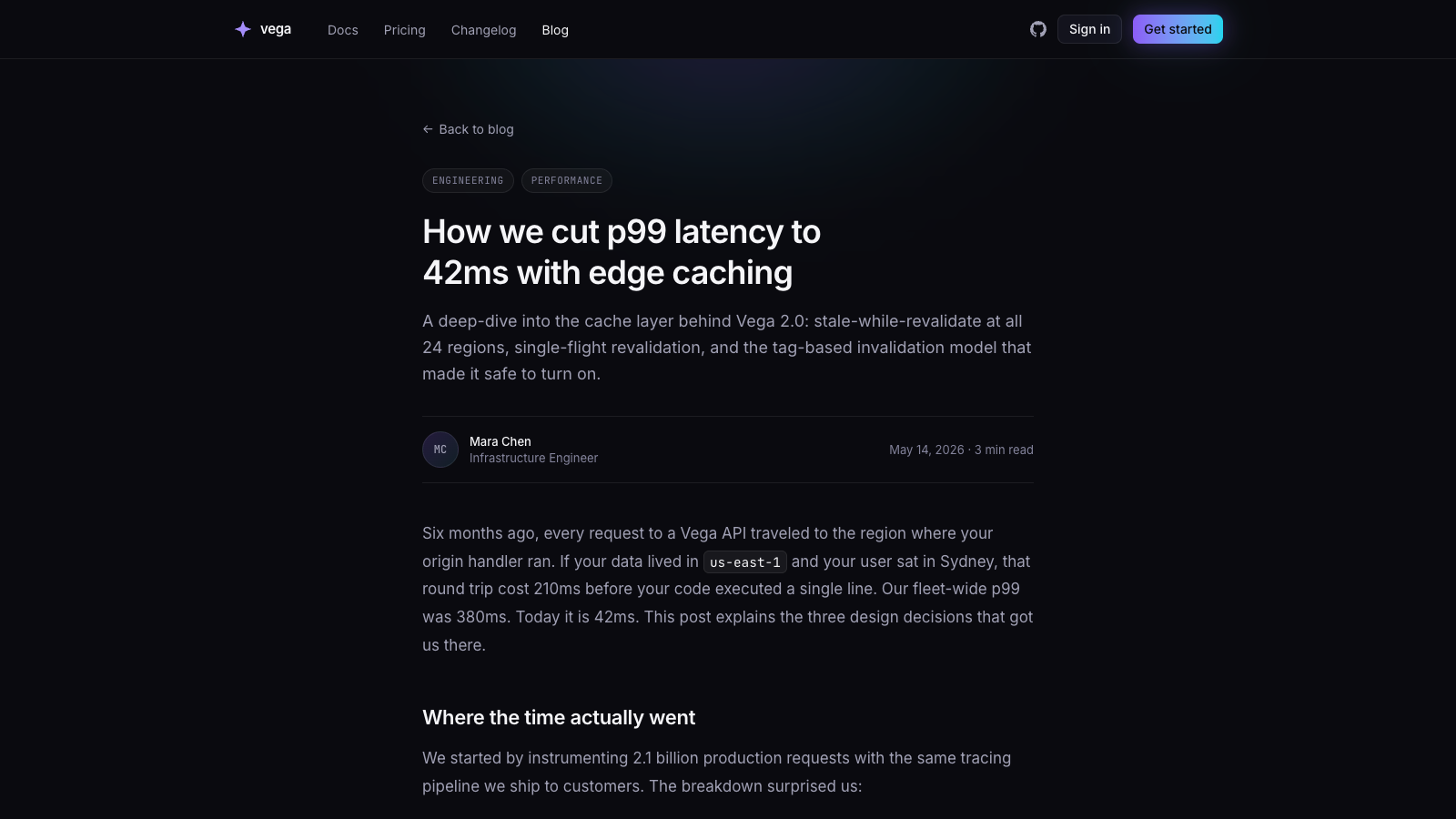This screenshot has height=819, width=1456.
Task: Click the Infrastructure Engineer role text
Action: tap(533, 458)
